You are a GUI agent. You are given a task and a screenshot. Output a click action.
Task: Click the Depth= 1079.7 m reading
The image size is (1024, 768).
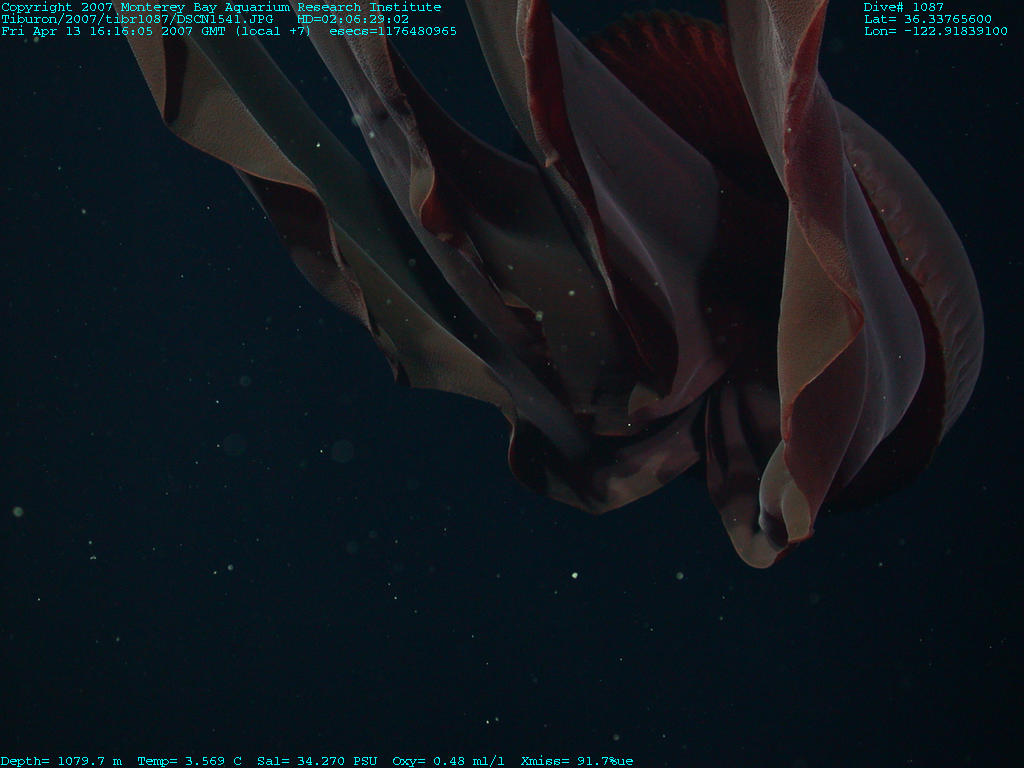tap(61, 761)
